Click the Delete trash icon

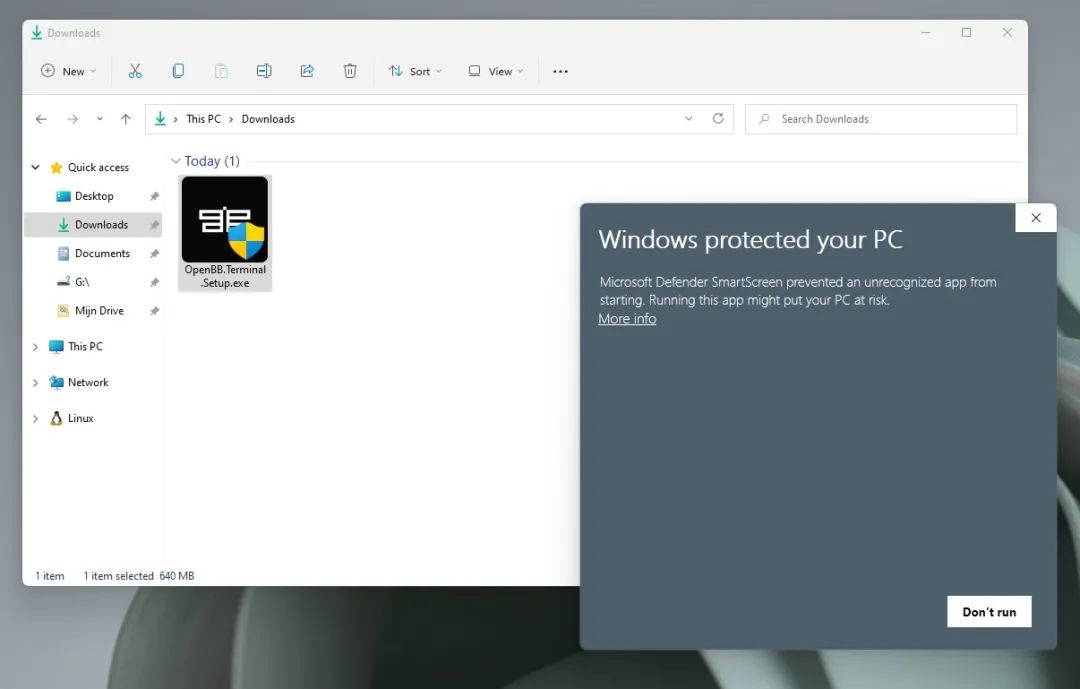(350, 71)
